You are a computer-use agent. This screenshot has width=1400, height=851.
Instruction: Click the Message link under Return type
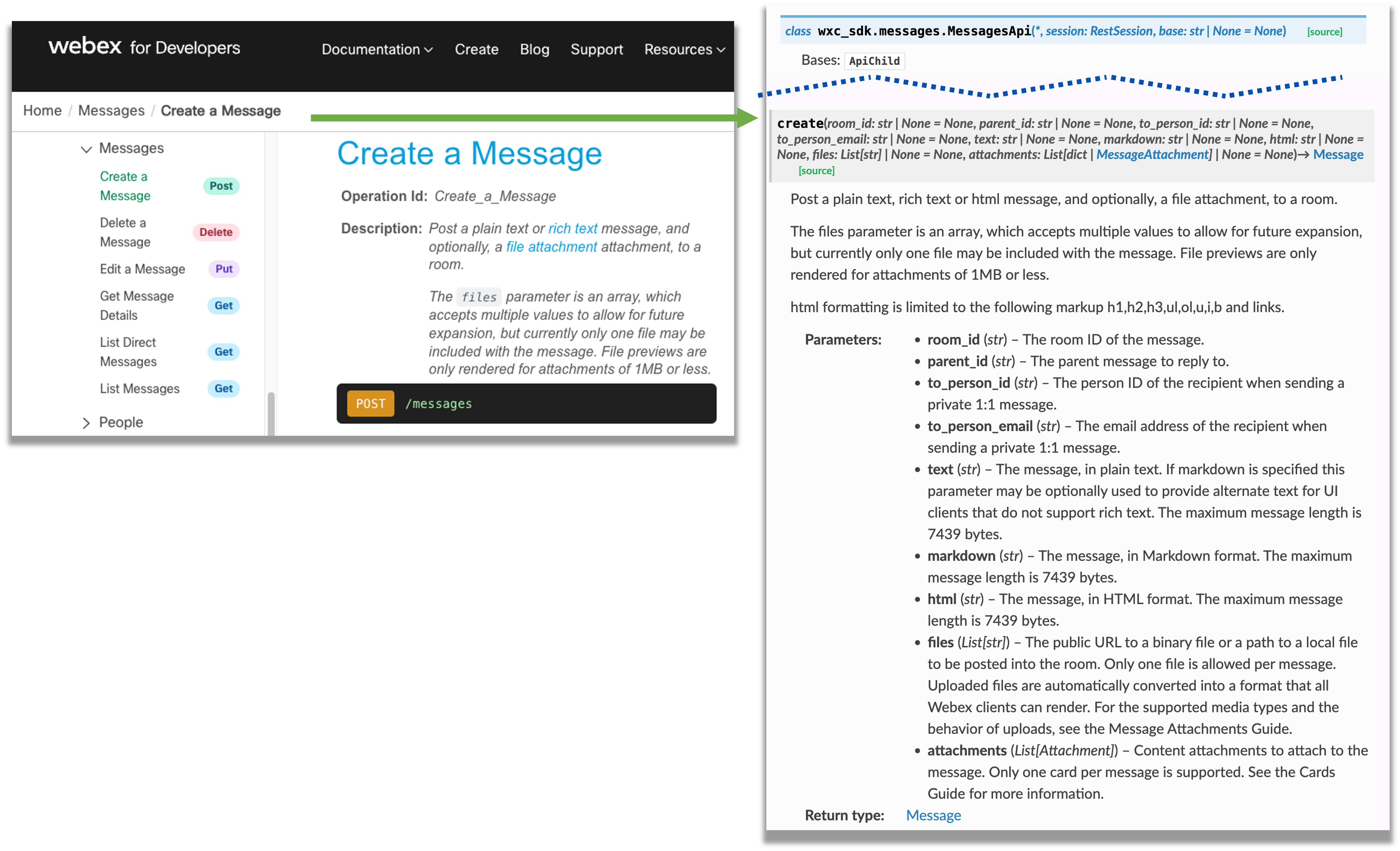[x=933, y=815]
